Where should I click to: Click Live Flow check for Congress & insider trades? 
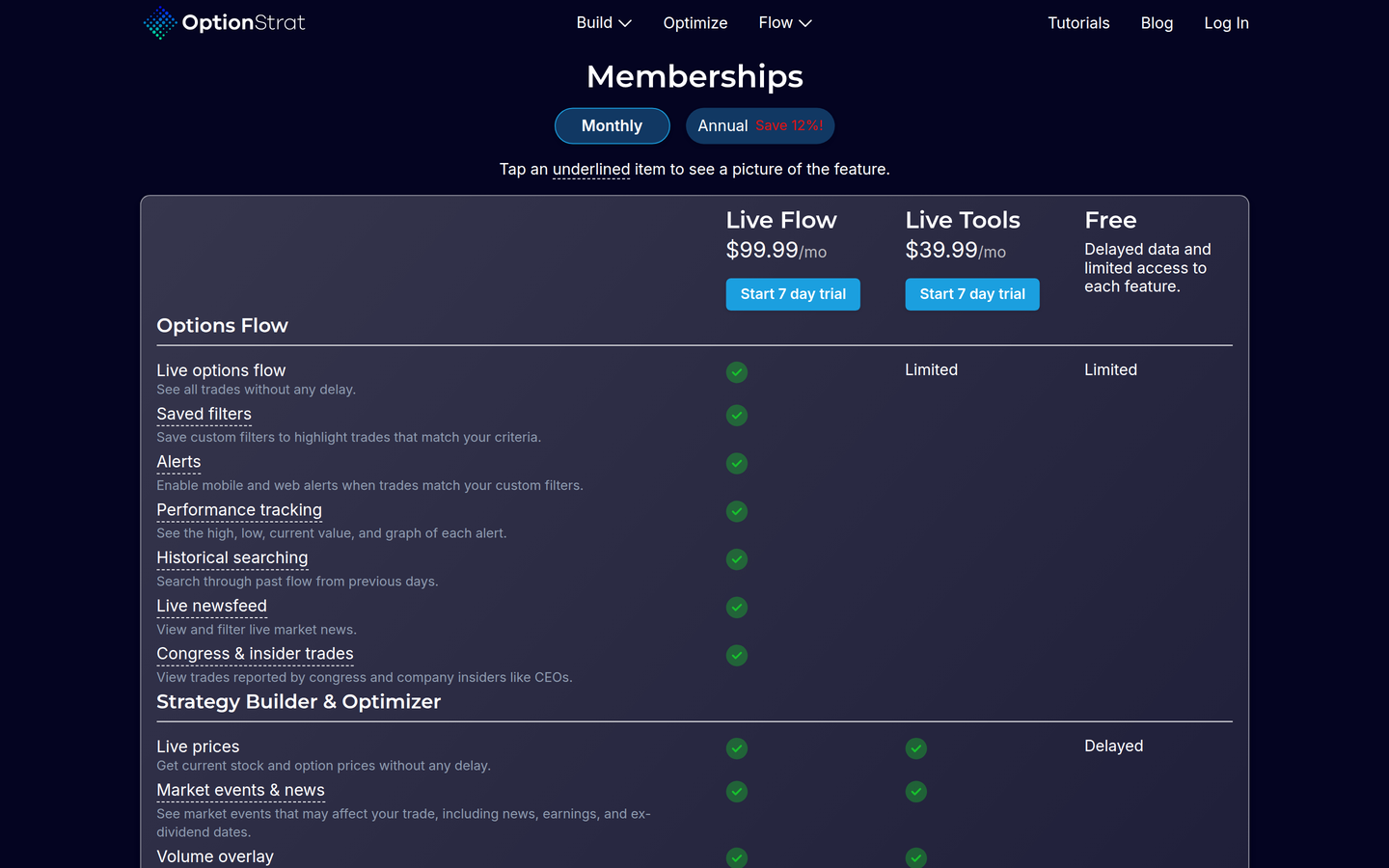737,656
